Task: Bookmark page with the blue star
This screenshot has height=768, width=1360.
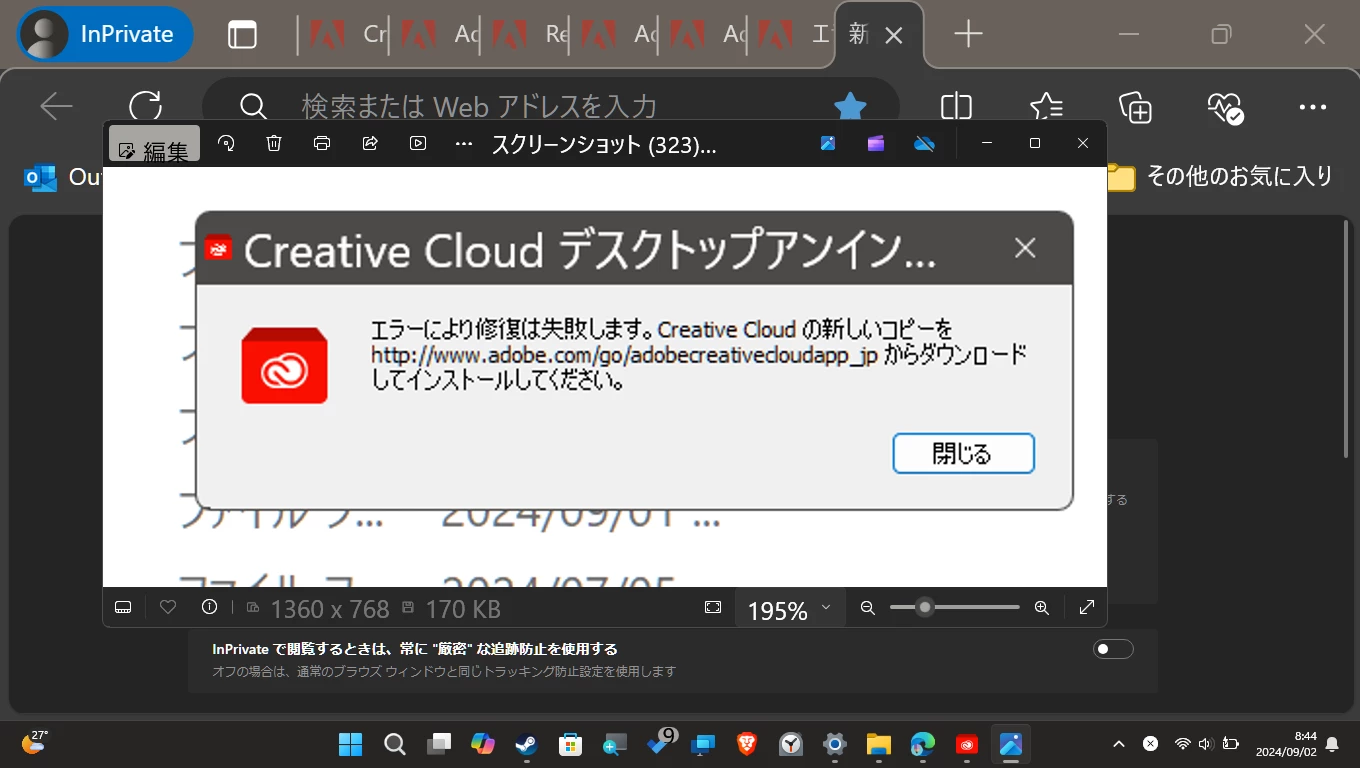Action: tap(850, 106)
